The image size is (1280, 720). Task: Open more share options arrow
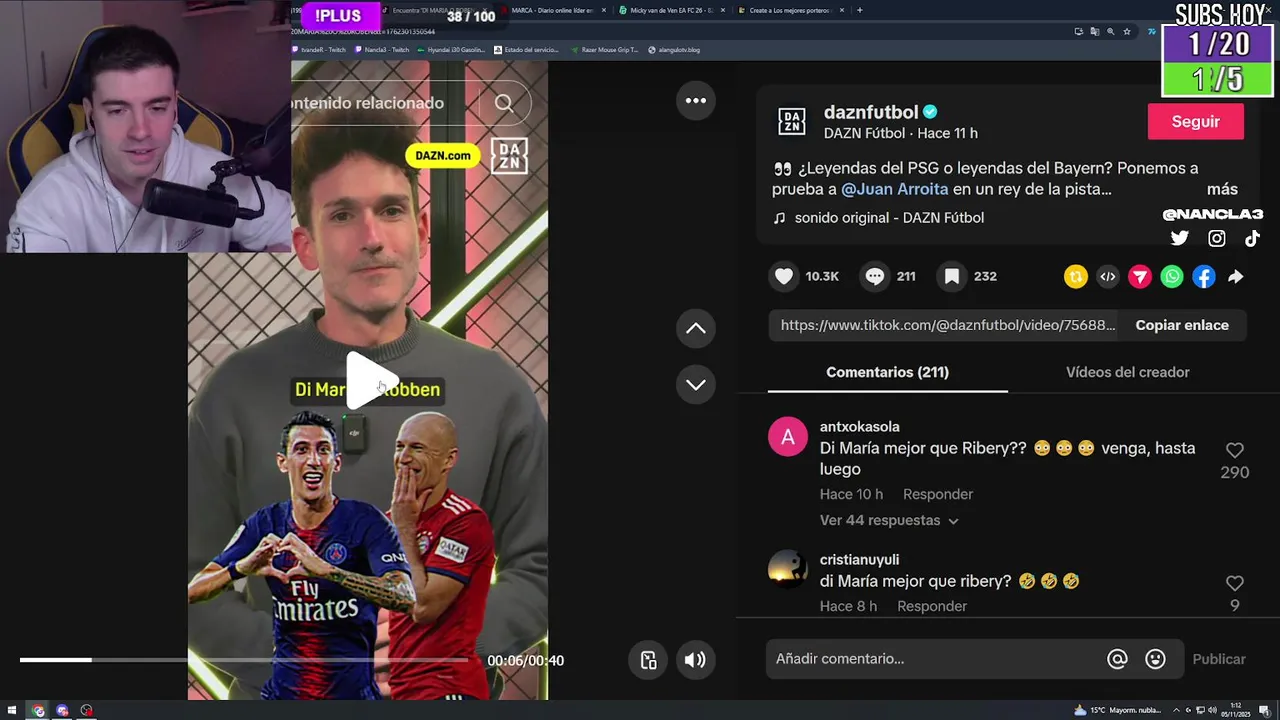click(x=1236, y=277)
